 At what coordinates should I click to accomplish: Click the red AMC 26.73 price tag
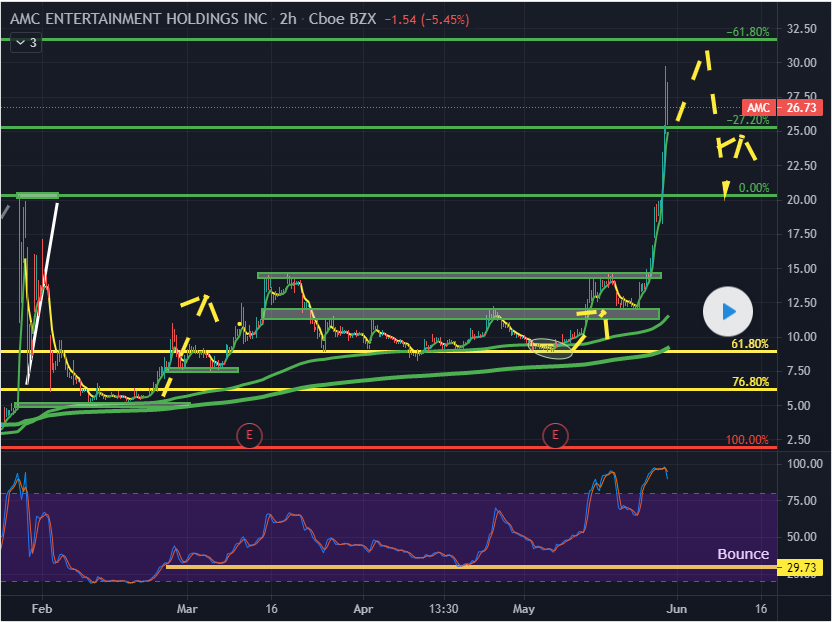point(782,108)
